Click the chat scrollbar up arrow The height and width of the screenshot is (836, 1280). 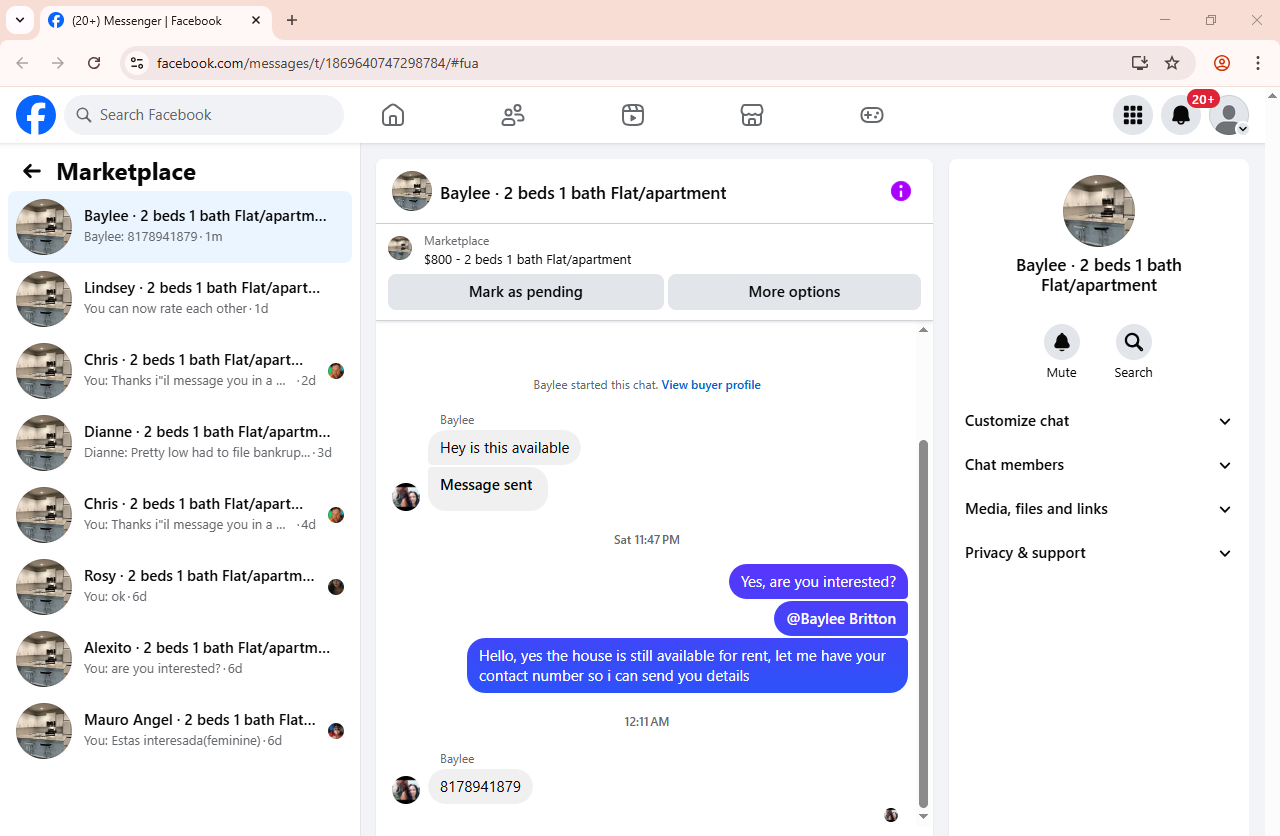click(x=924, y=330)
